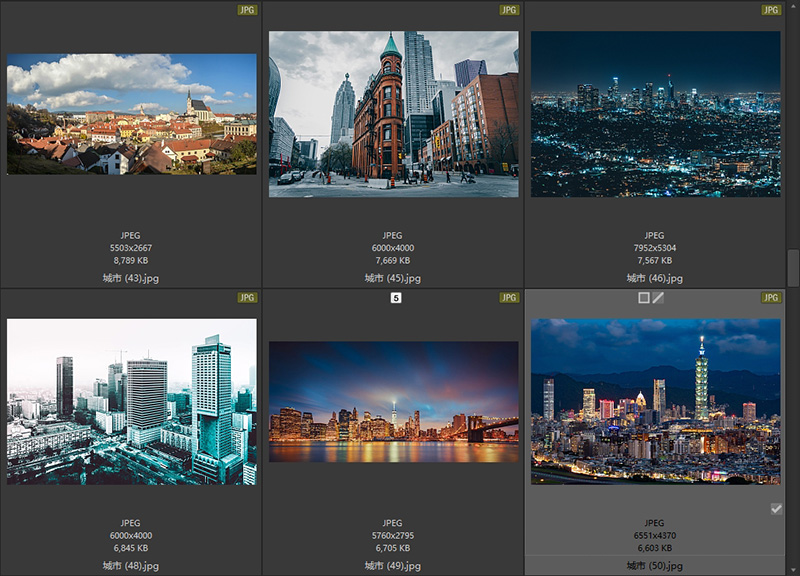Click the square rating icon on 城市 (50).jpg
The width and height of the screenshot is (800, 576).
(x=644, y=298)
